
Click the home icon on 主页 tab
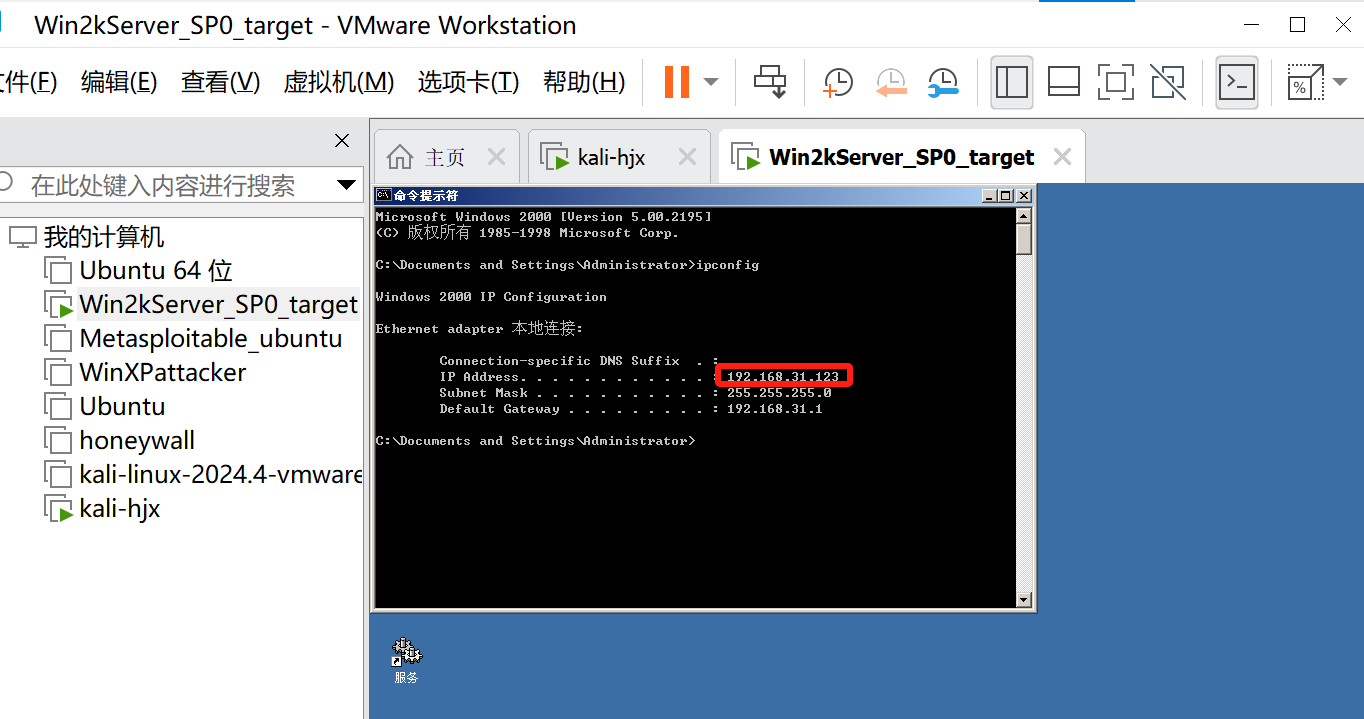click(x=399, y=157)
